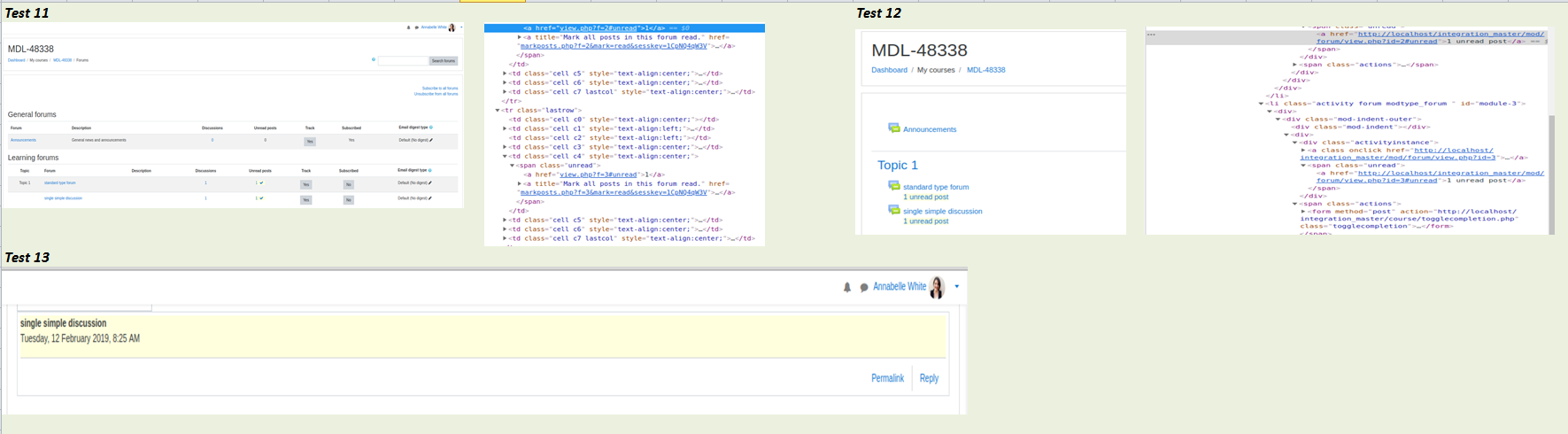Toggle Track Yes for single simple discussion
The image size is (1568, 434).
(305, 199)
